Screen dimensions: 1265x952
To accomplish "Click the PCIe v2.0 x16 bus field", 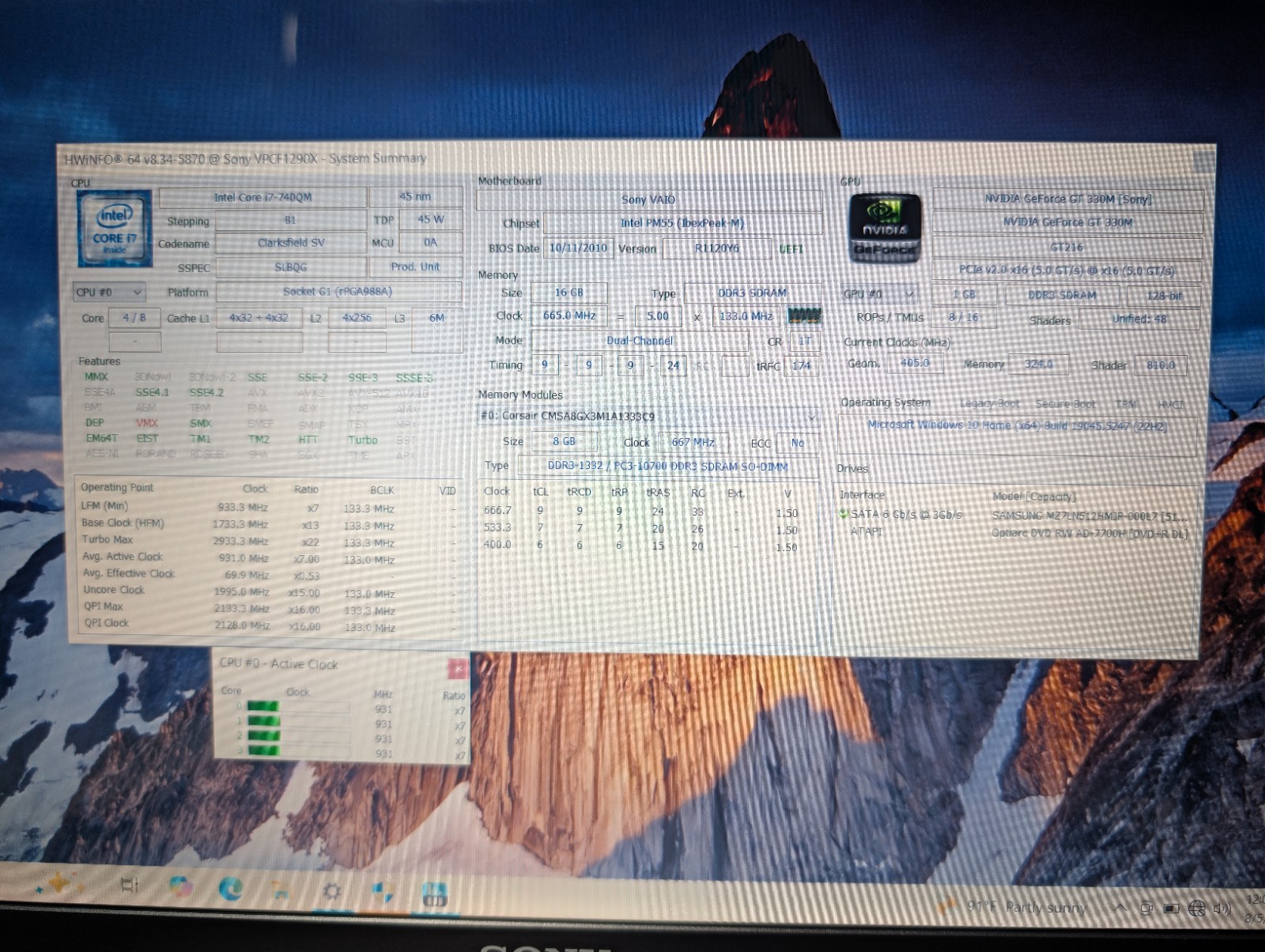I will (1067, 270).
